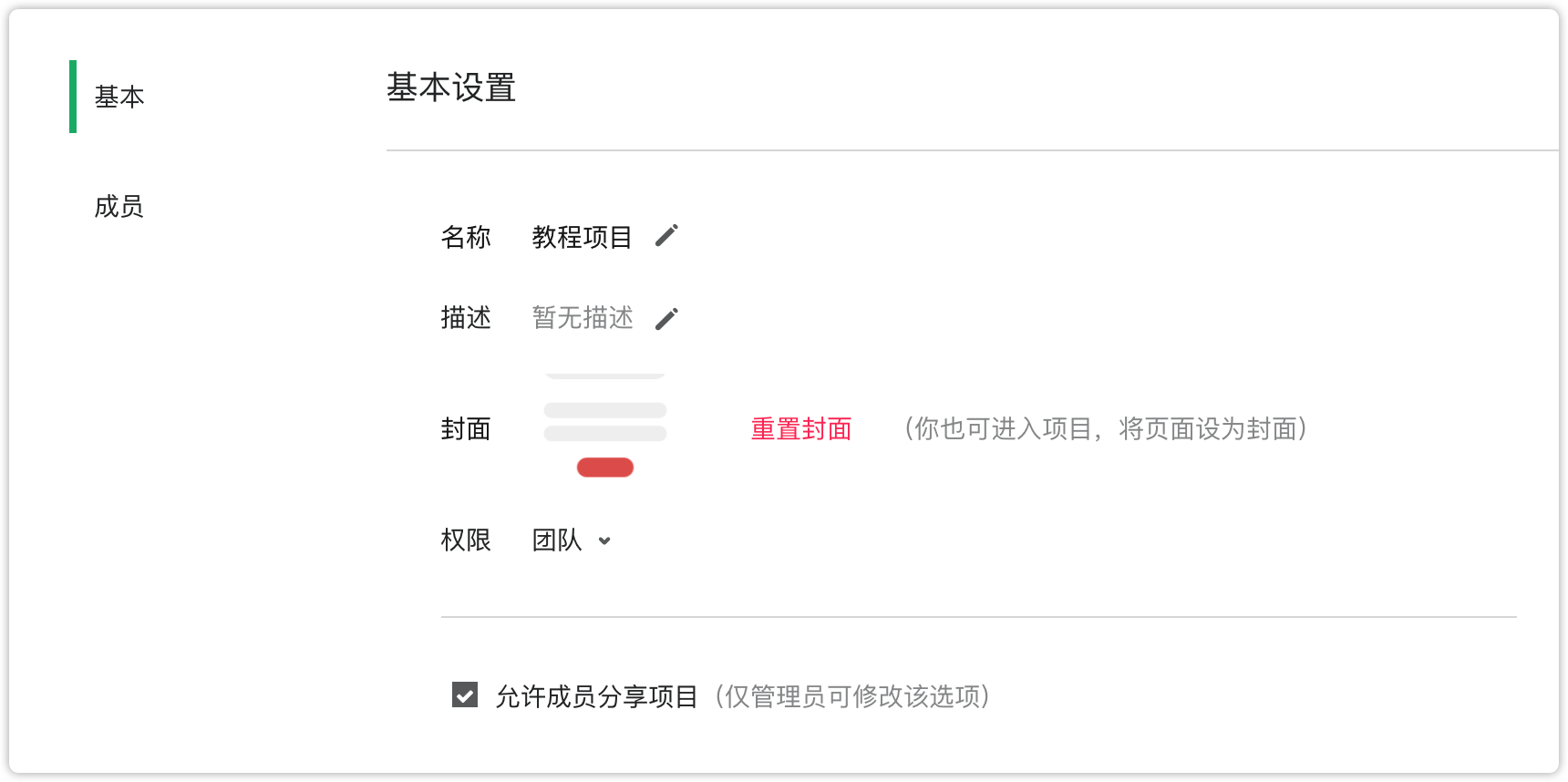Click the project cover thumbnail
Viewport: 1568px width, 782px height.
(605, 427)
